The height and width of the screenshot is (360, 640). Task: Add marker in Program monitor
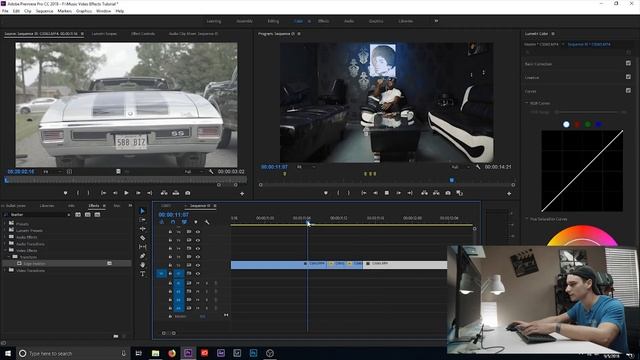coord(326,193)
